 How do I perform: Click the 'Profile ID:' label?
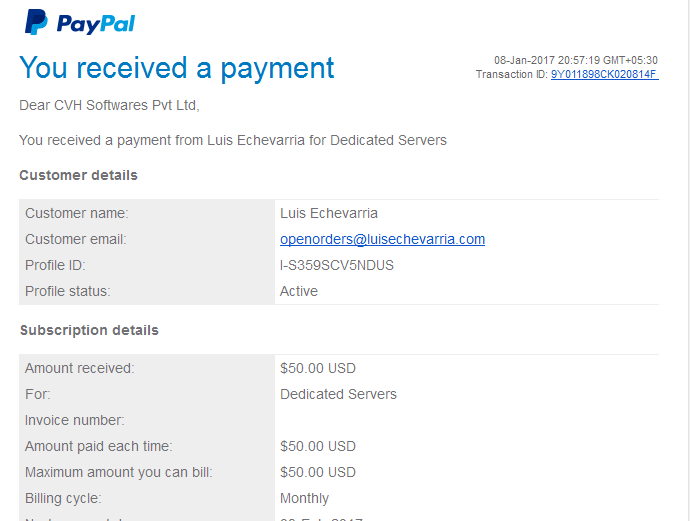[55, 265]
